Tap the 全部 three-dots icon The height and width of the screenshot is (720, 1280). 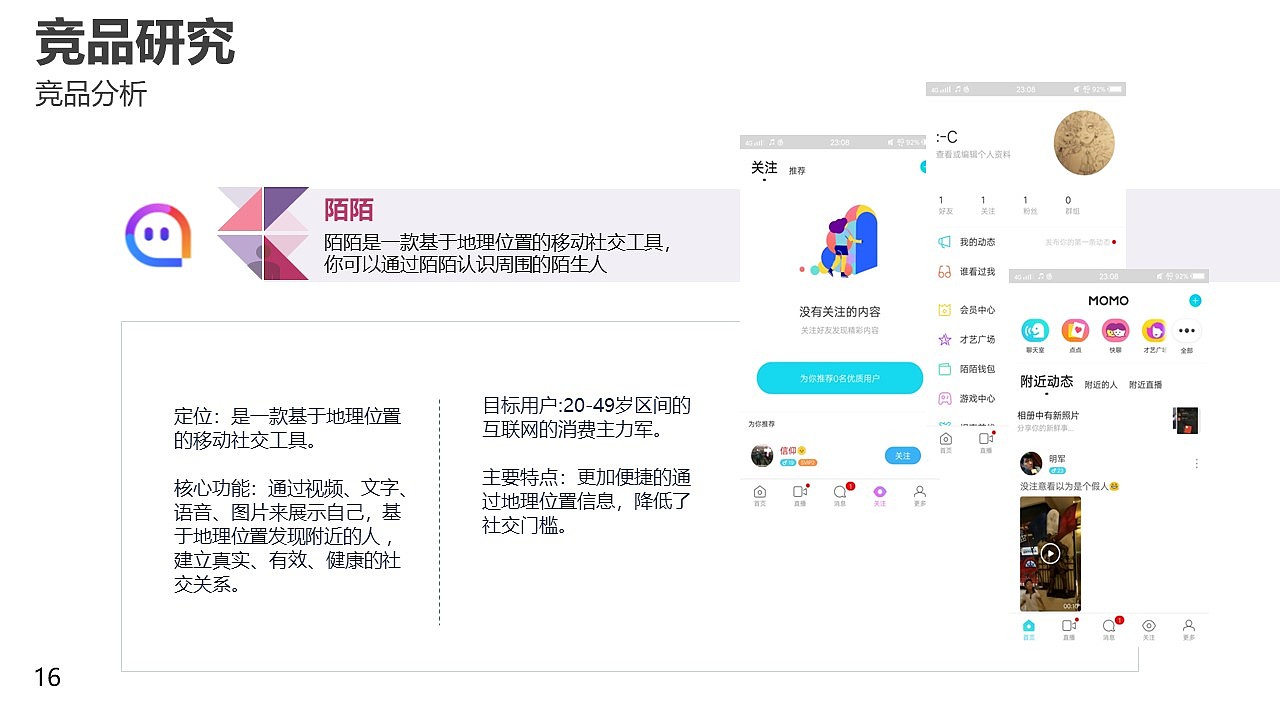click(x=1187, y=330)
